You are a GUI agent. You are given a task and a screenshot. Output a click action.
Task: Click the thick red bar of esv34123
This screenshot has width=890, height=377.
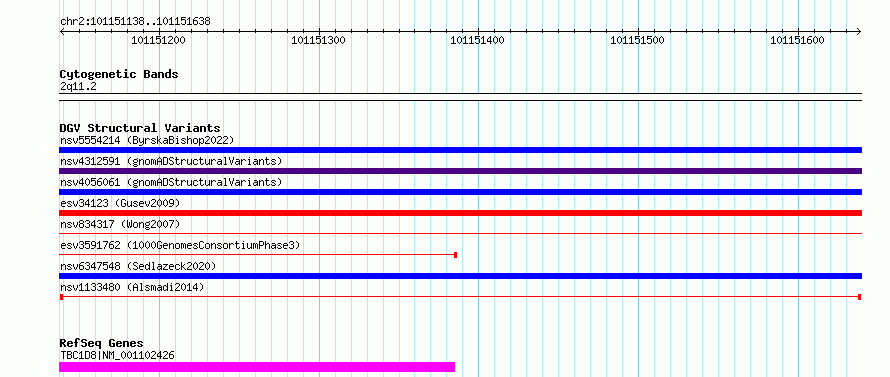pyautogui.click(x=460, y=213)
